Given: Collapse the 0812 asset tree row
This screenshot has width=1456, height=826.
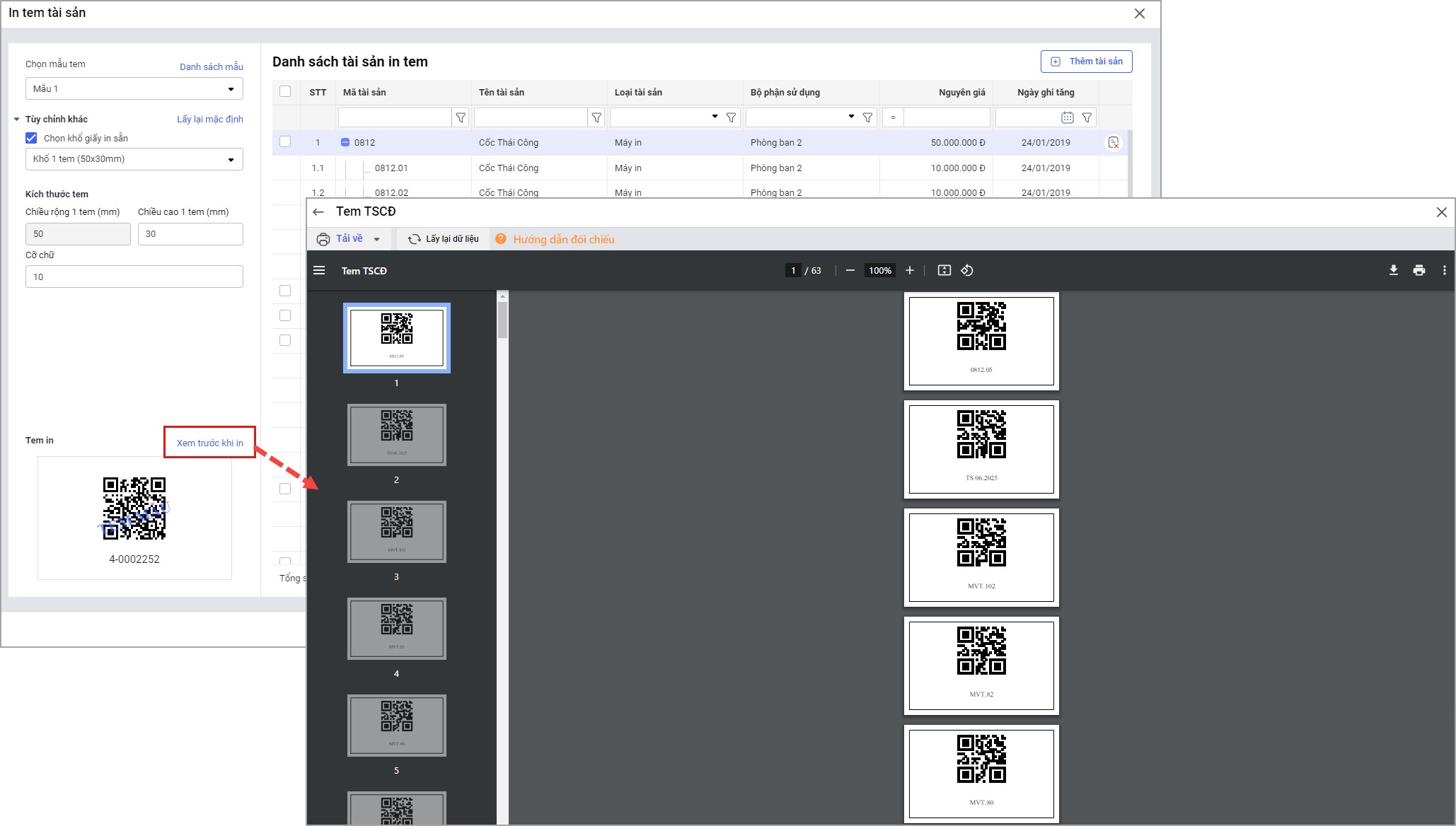Looking at the screenshot, I should coord(345,143).
